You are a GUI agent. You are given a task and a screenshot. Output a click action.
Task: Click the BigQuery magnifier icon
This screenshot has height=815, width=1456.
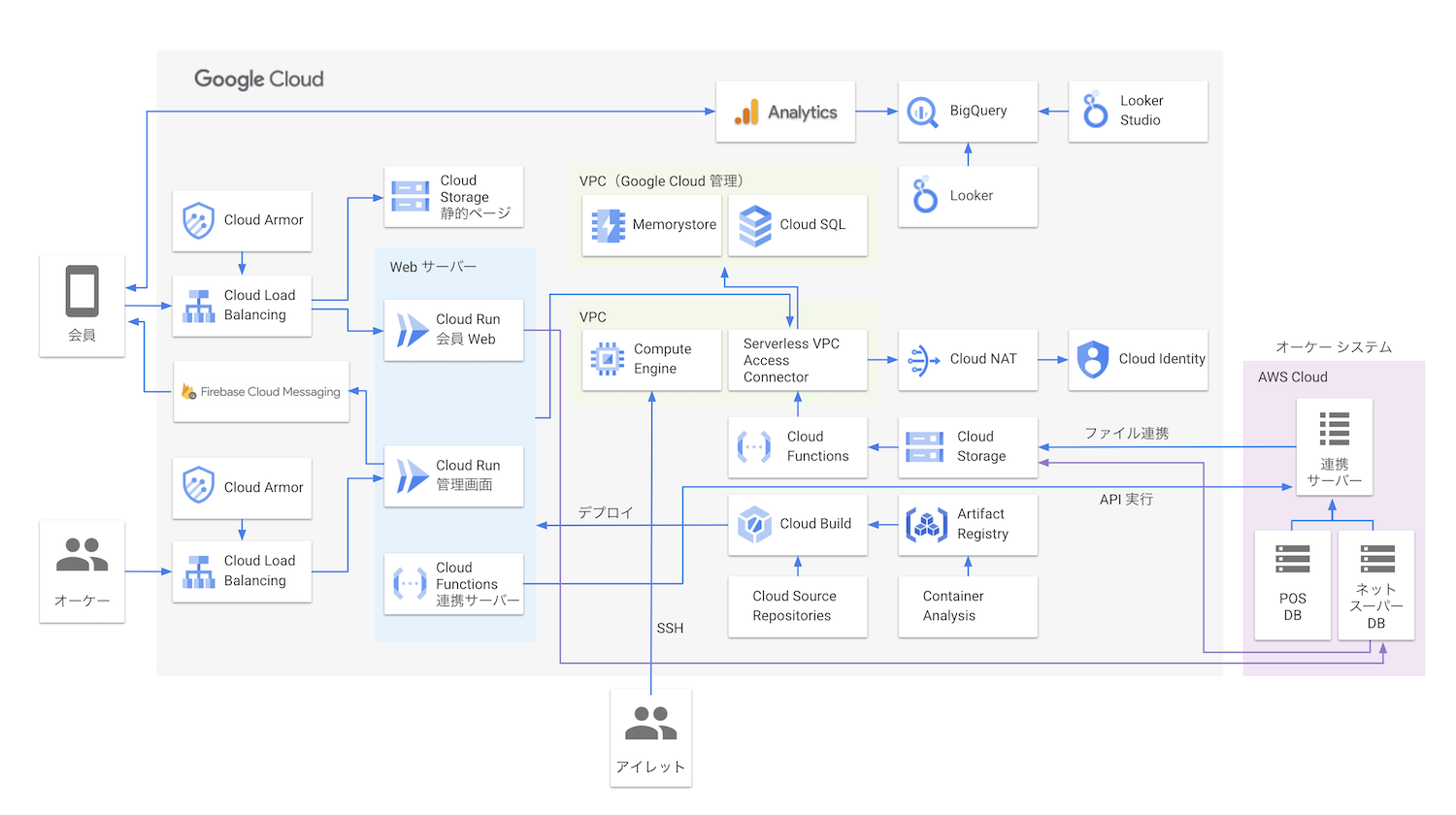point(922,113)
